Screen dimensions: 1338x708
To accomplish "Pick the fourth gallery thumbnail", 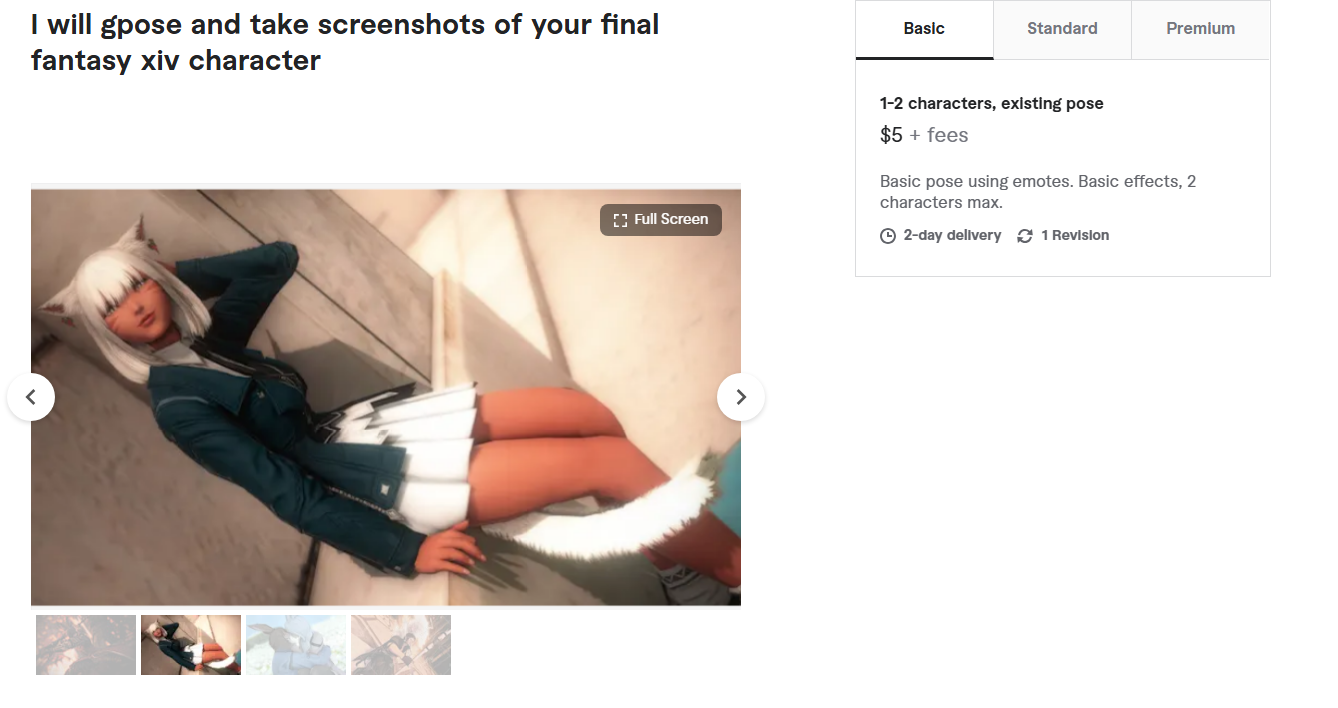I will tap(401, 645).
